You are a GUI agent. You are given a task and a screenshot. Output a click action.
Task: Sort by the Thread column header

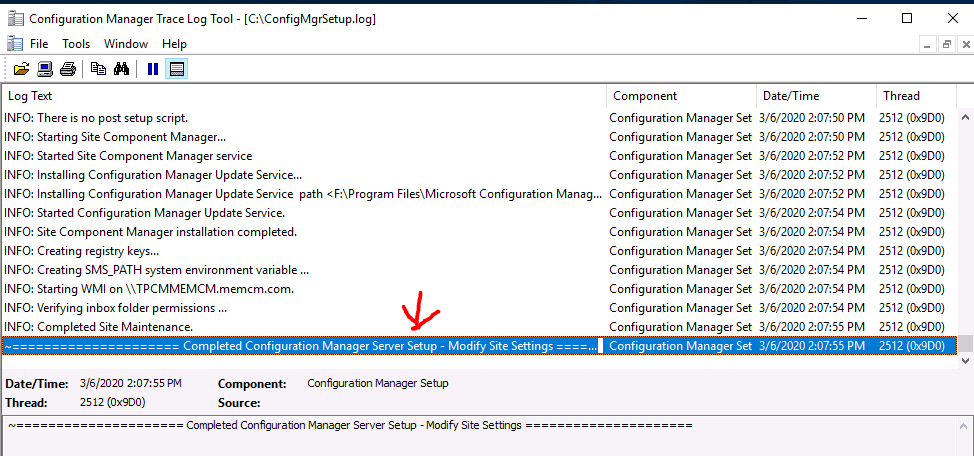click(916, 96)
